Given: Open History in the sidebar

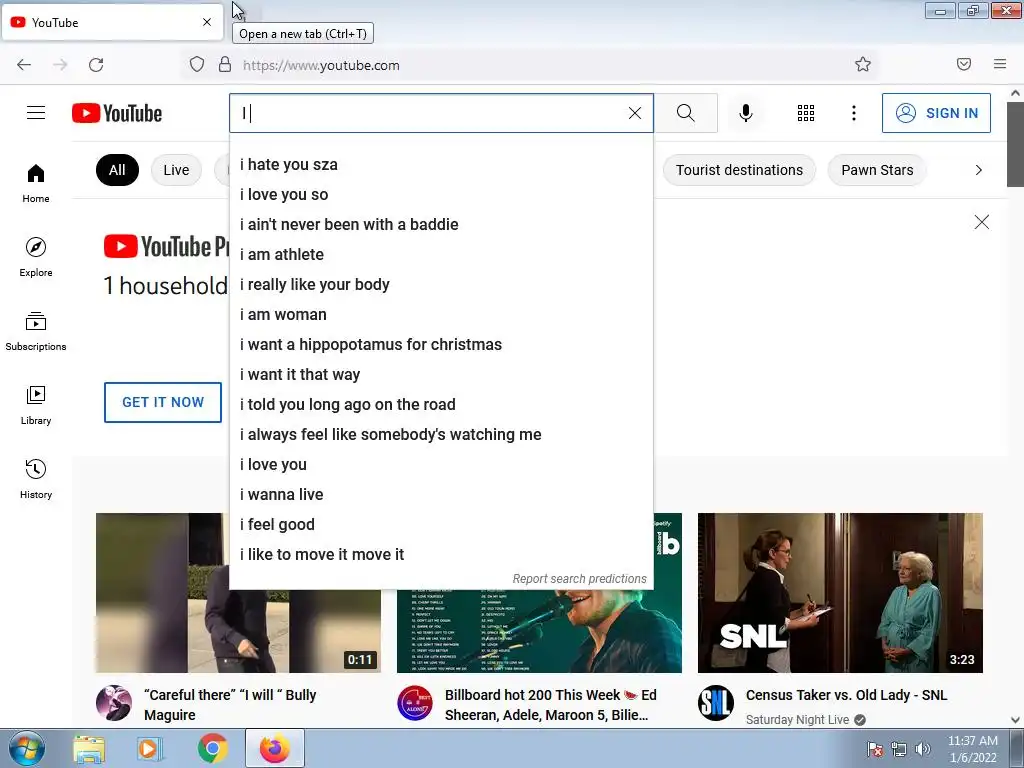Looking at the screenshot, I should click(x=36, y=479).
